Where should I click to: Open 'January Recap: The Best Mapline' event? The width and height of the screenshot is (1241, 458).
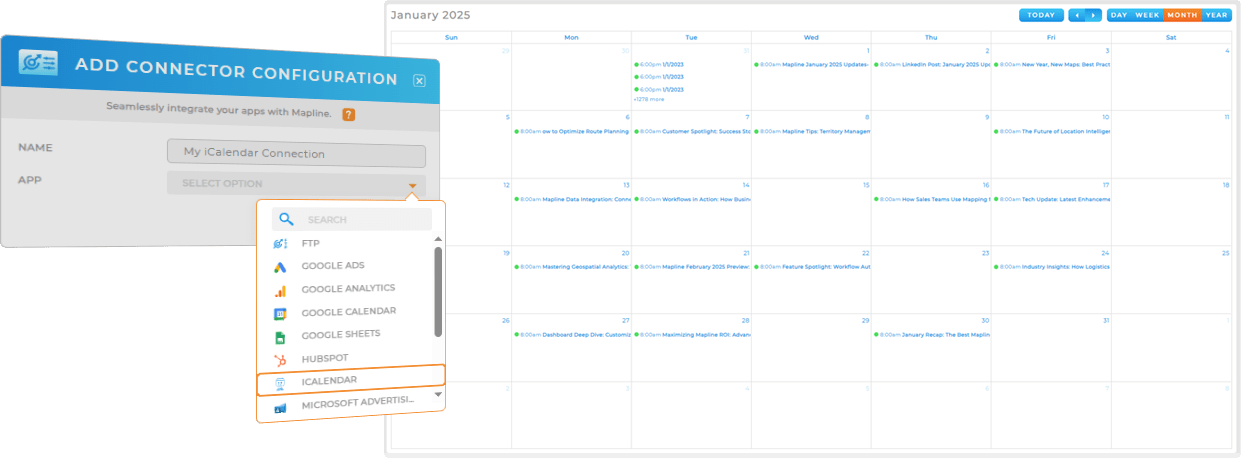pos(931,335)
